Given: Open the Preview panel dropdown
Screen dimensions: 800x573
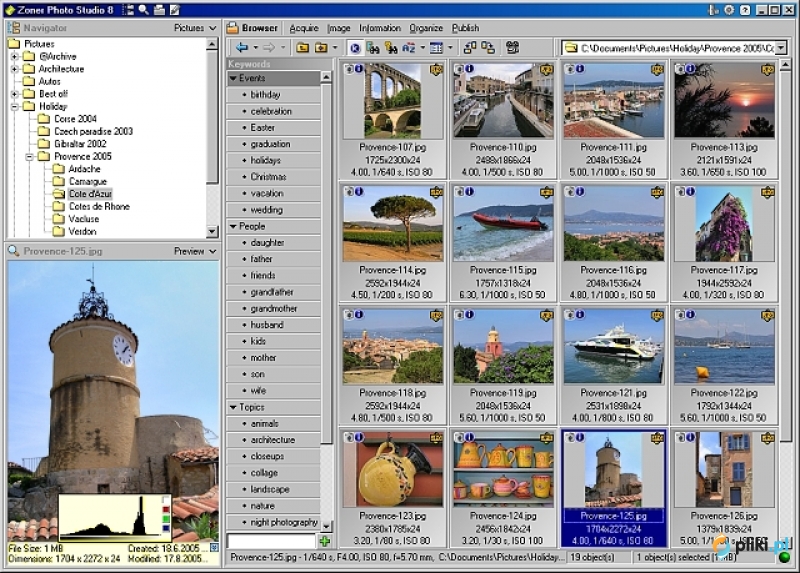Looking at the screenshot, I should pyautogui.click(x=195, y=251).
